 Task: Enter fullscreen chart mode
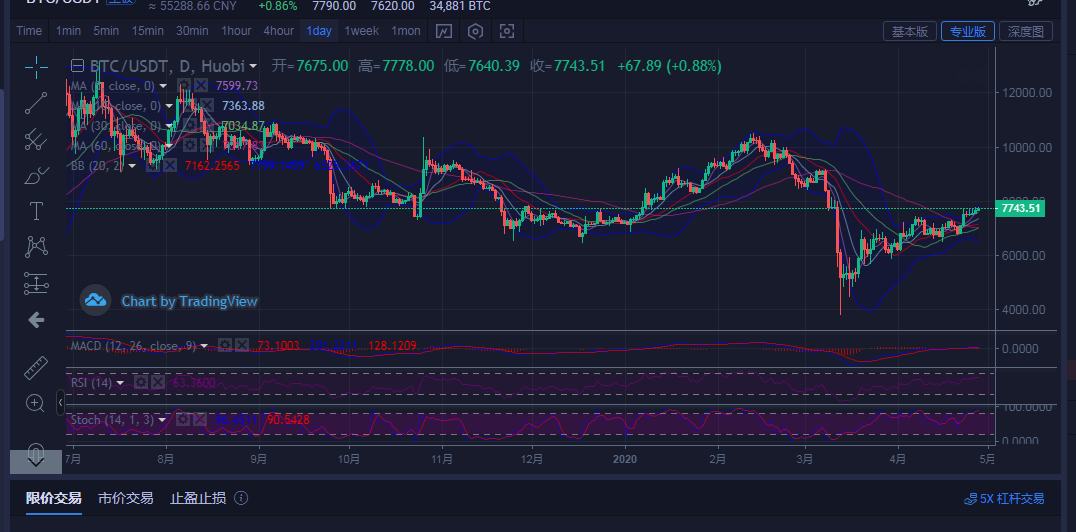click(507, 31)
